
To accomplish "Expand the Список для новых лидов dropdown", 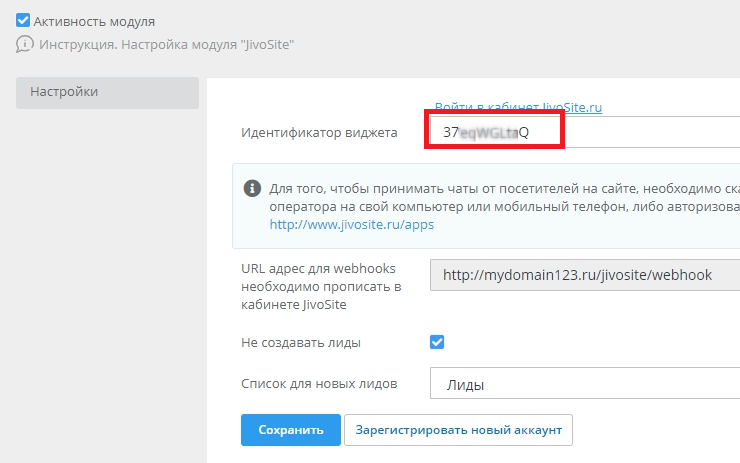I will pos(585,384).
